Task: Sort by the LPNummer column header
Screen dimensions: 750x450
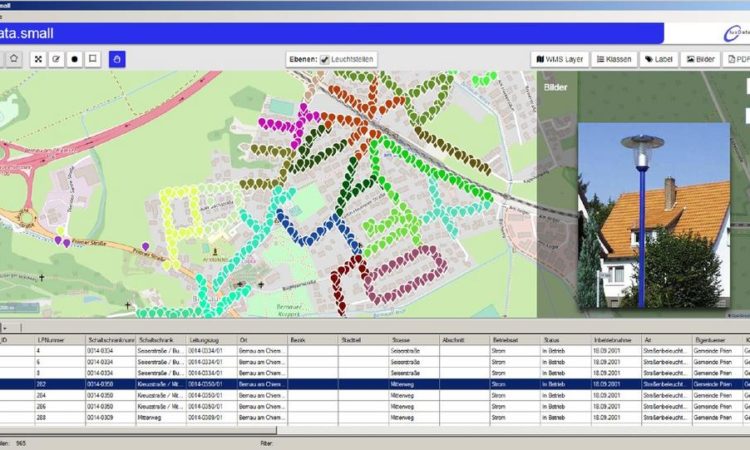Action: 60,340
